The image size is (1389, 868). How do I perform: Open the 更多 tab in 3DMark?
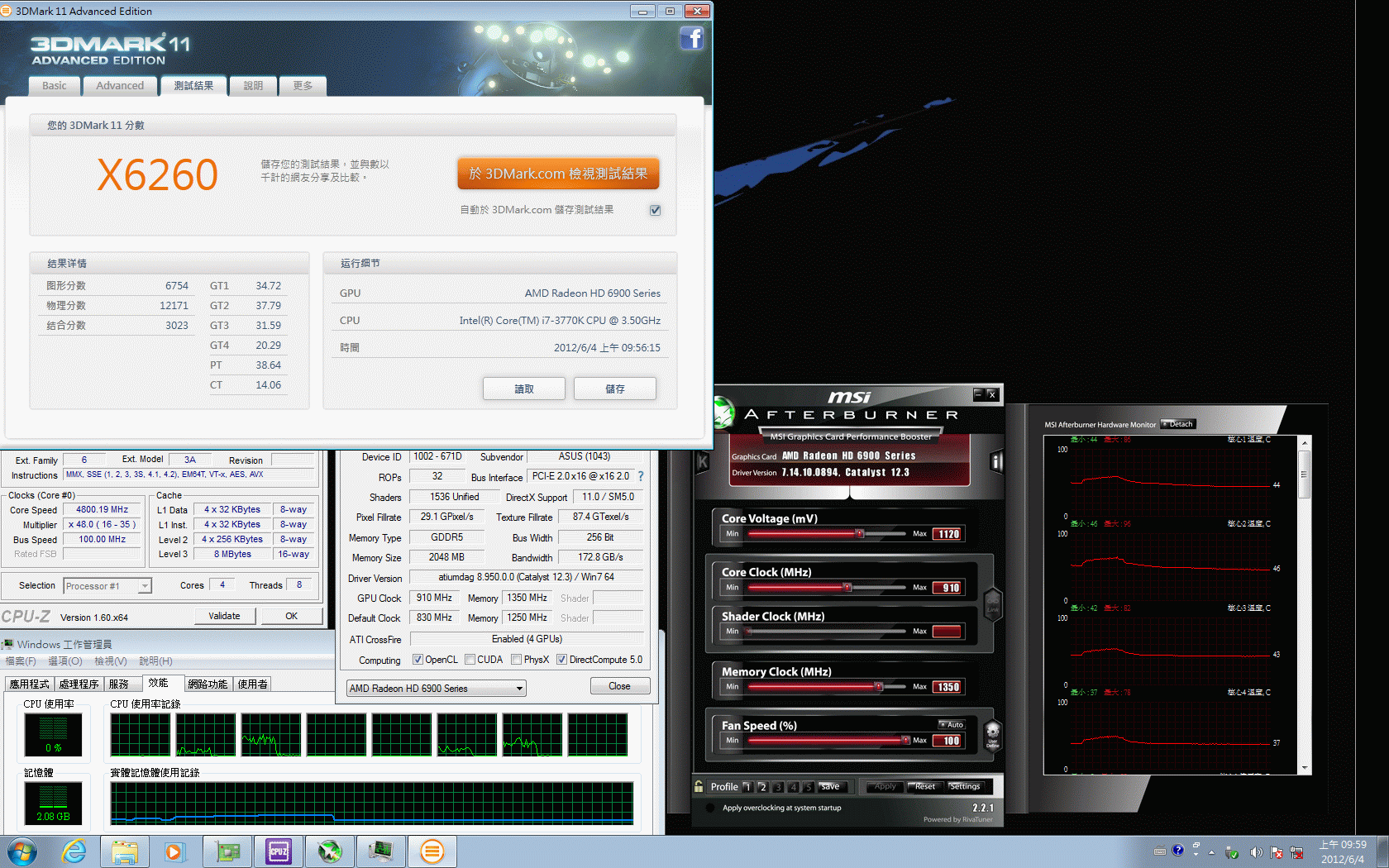(303, 85)
